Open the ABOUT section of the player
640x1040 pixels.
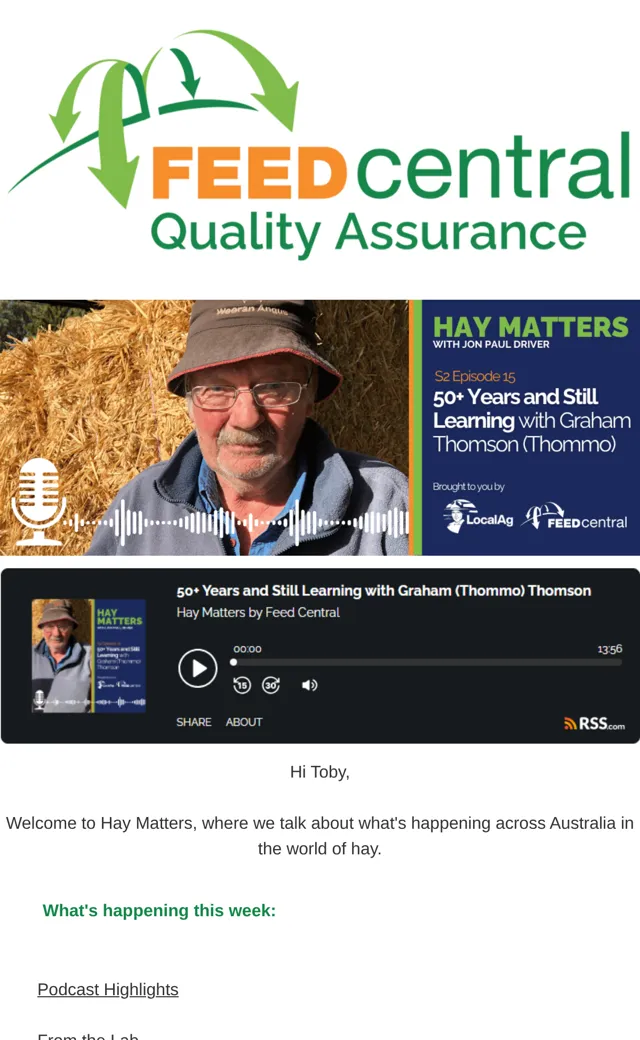tap(244, 722)
